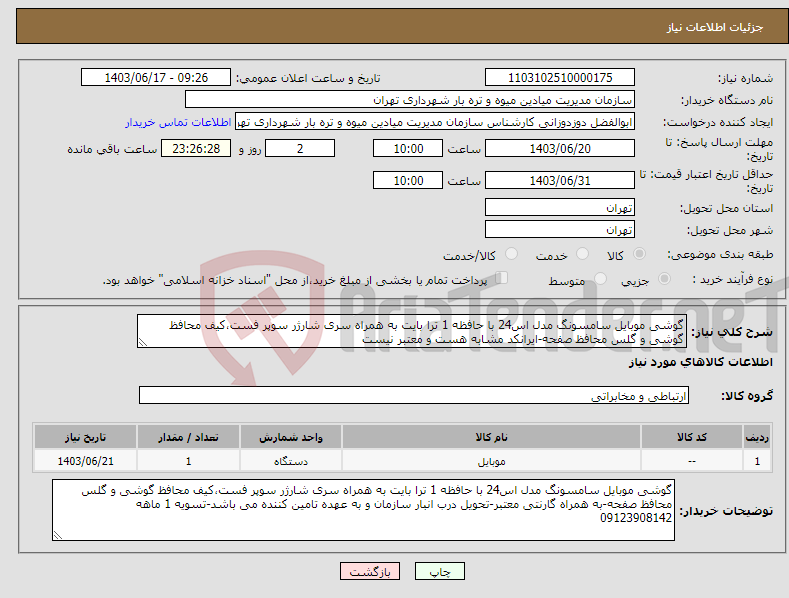Click the announcement date and time field

click(156, 78)
